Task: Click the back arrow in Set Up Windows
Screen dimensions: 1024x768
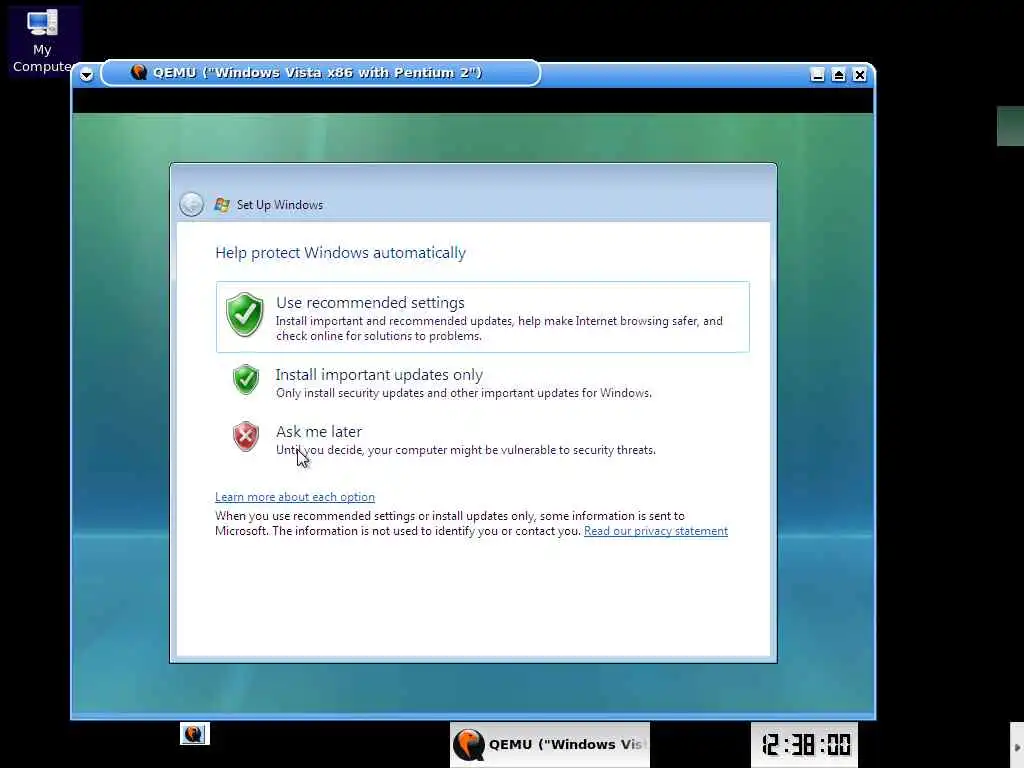Action: point(191,204)
